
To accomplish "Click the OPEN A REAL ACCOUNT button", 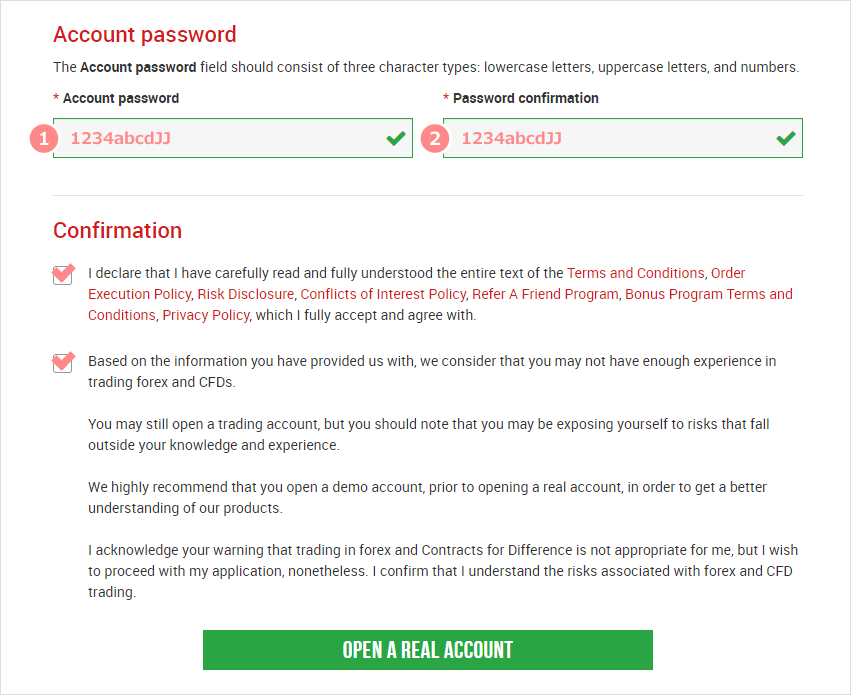I will tap(428, 650).
